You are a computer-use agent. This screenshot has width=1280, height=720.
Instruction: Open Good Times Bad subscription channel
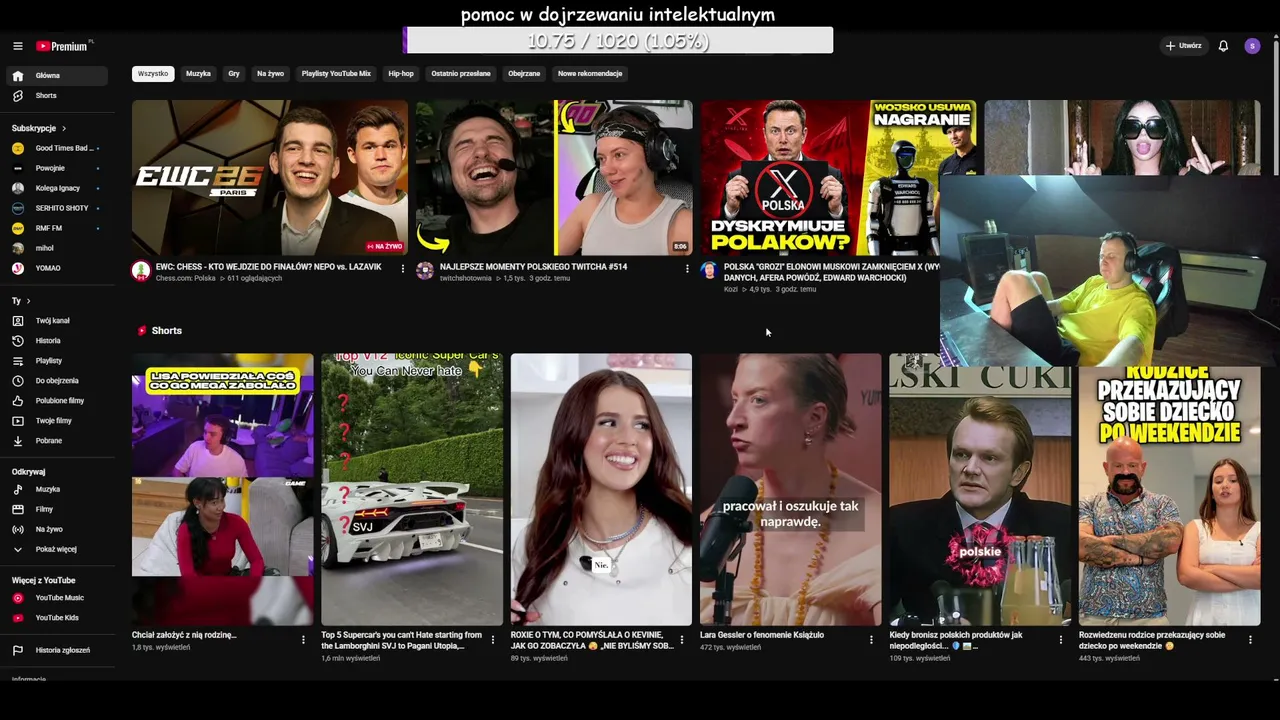tap(57, 149)
